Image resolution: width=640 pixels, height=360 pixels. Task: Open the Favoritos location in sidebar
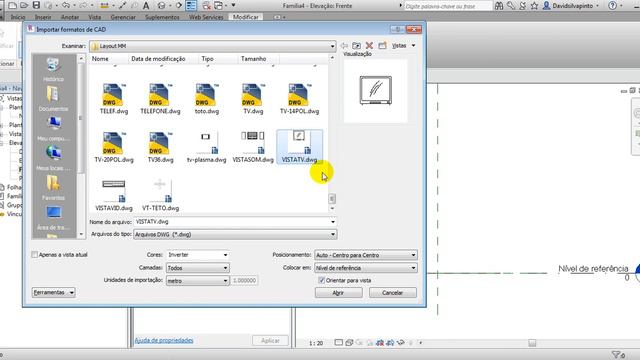(53, 188)
